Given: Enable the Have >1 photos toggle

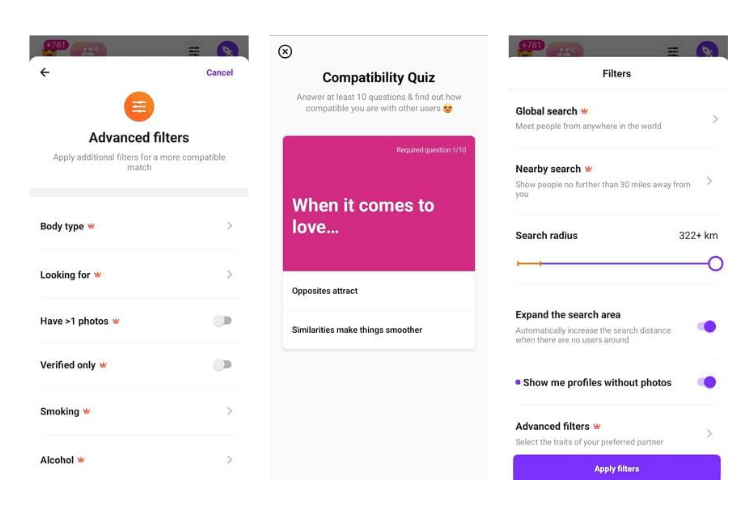Looking at the screenshot, I should [222, 321].
